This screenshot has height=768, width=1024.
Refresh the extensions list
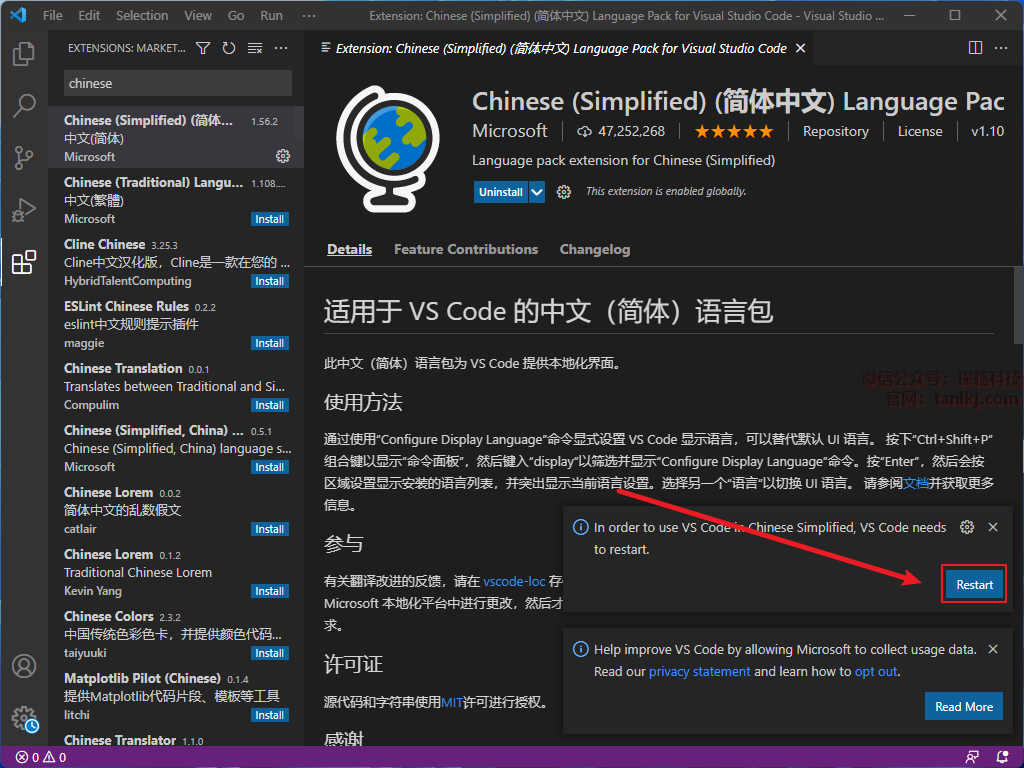pyautogui.click(x=229, y=48)
